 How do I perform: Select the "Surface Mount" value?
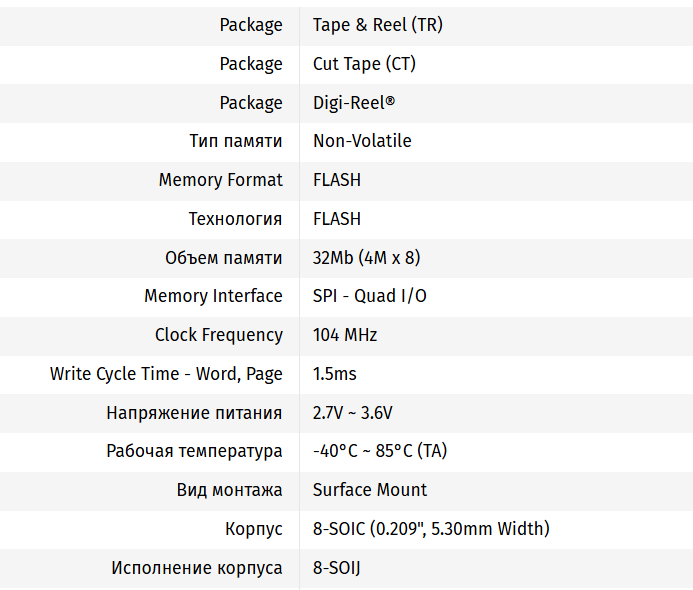point(370,490)
